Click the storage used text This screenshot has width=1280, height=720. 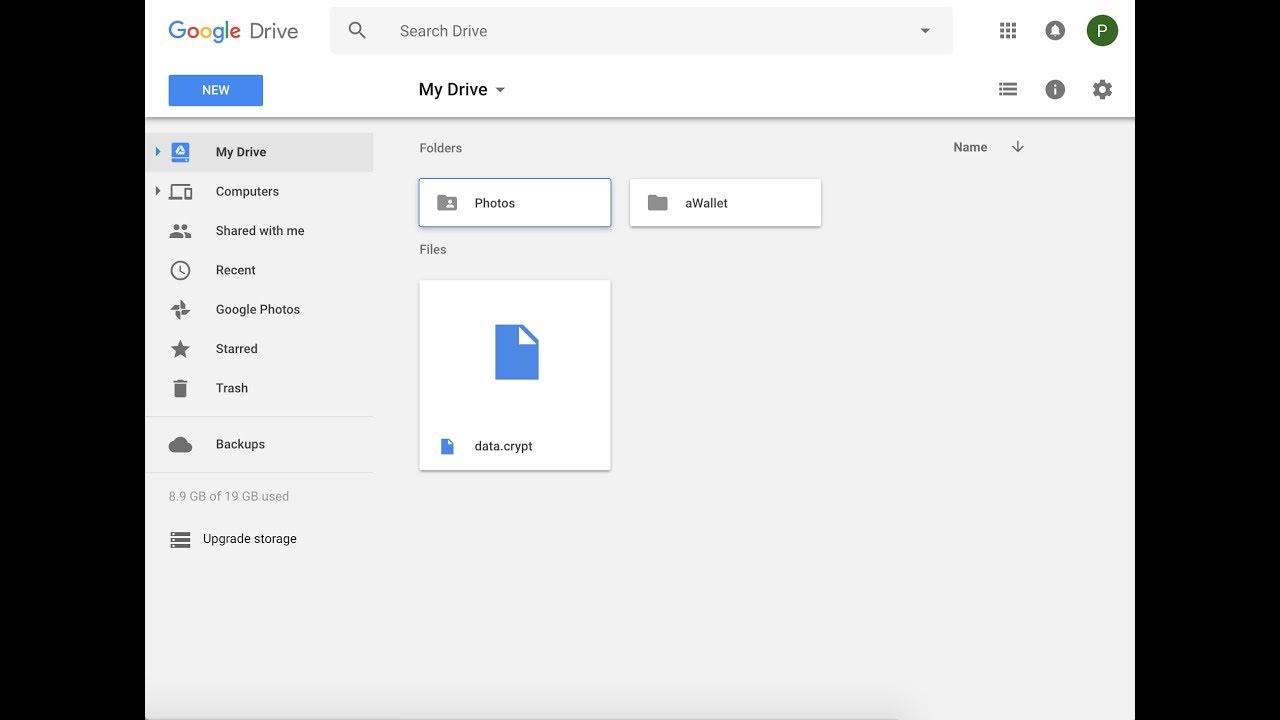(x=229, y=496)
